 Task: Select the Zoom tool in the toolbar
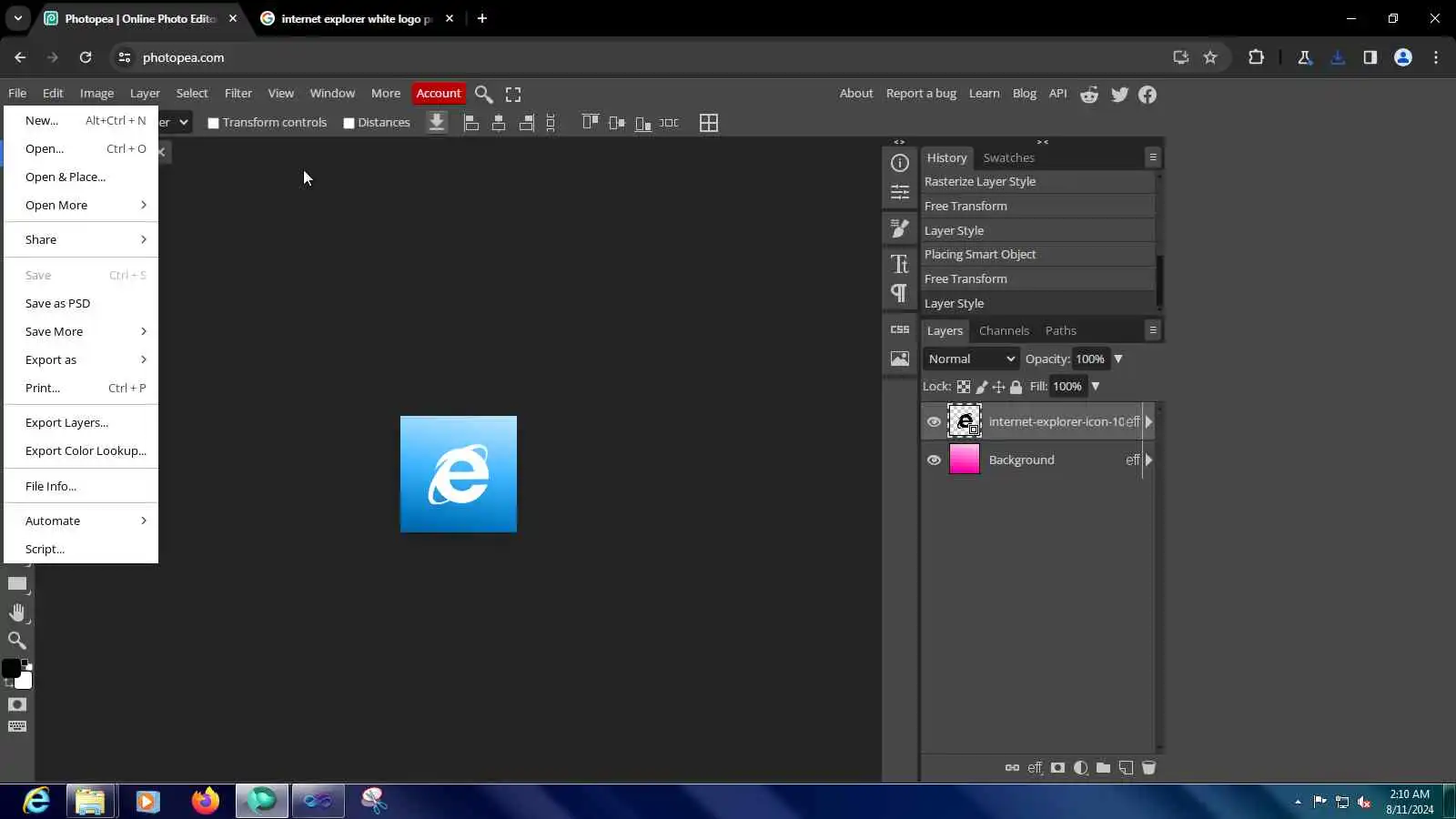(17, 641)
